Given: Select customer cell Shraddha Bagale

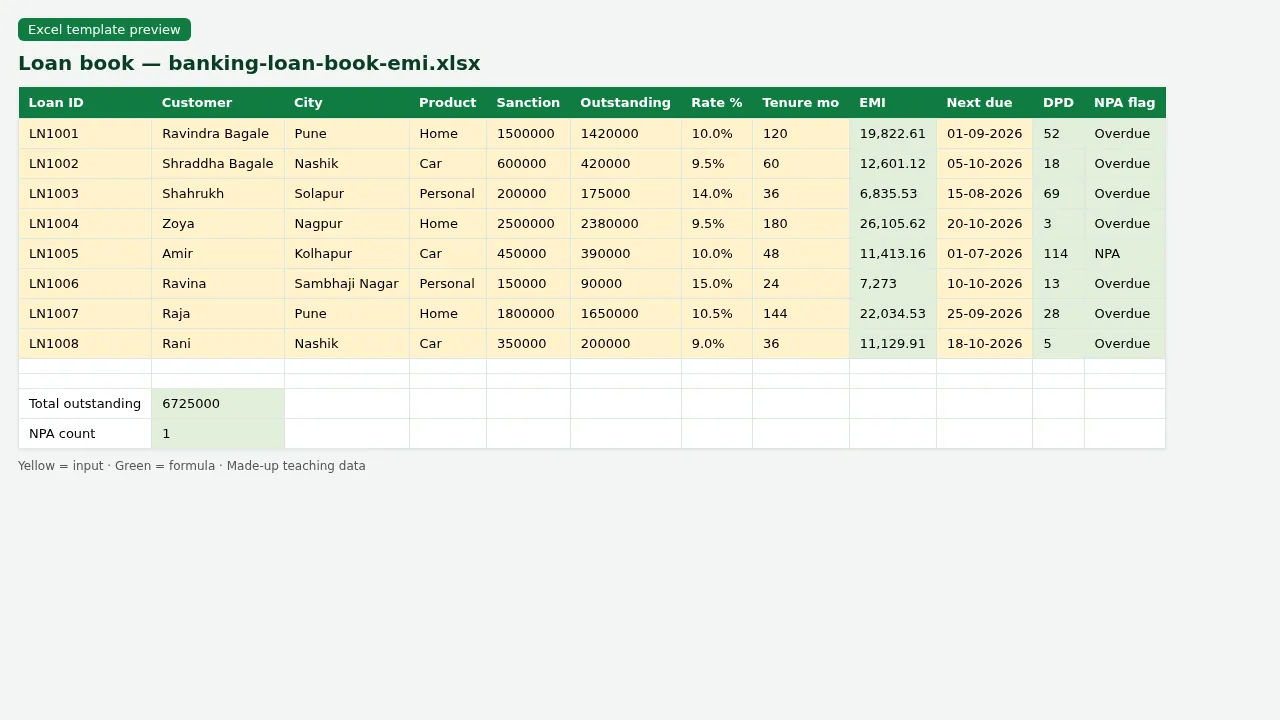Looking at the screenshot, I should pyautogui.click(x=218, y=164).
